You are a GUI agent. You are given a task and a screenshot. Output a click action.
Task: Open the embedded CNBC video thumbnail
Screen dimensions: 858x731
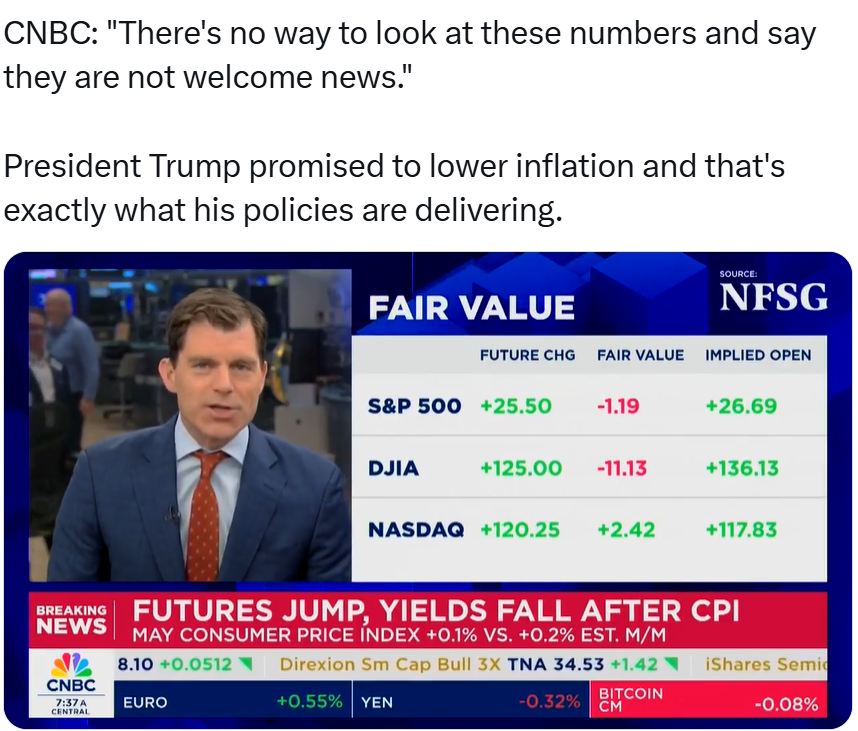pyautogui.click(x=428, y=490)
